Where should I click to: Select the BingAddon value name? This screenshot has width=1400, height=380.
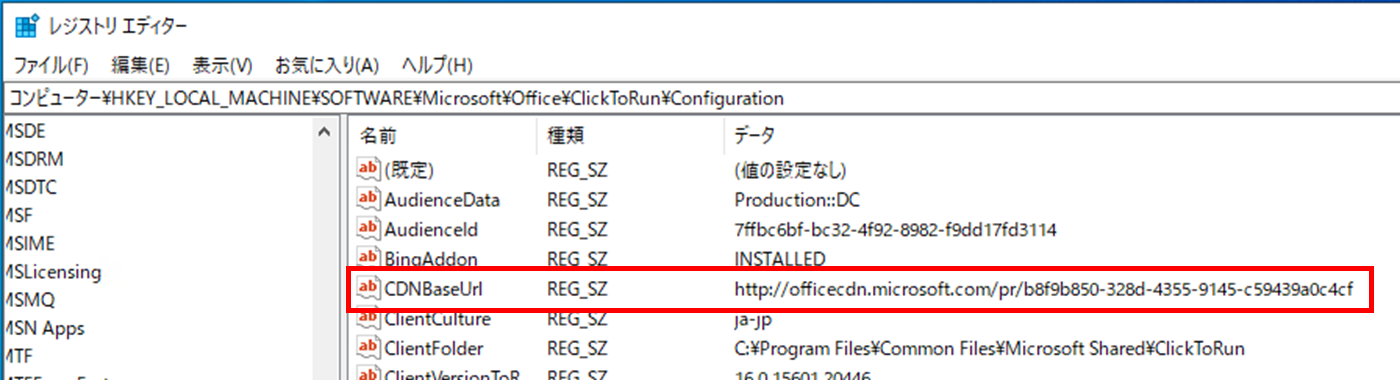pos(431,259)
